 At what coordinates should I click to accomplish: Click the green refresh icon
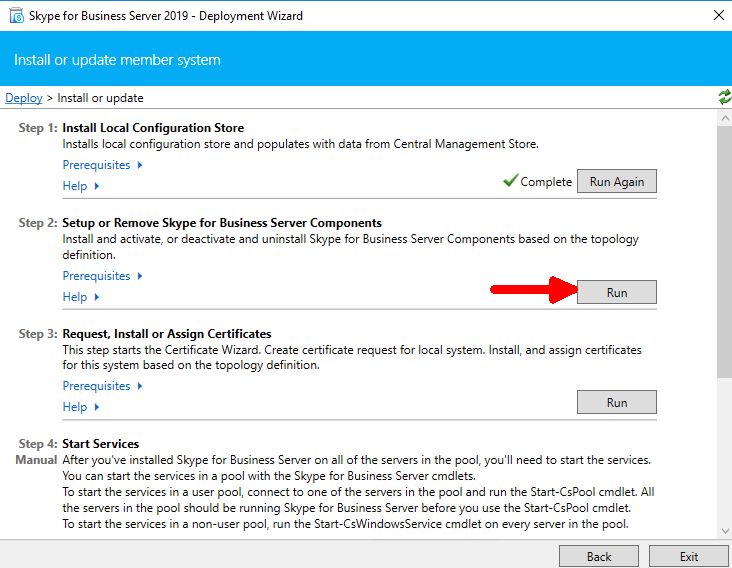(725, 97)
